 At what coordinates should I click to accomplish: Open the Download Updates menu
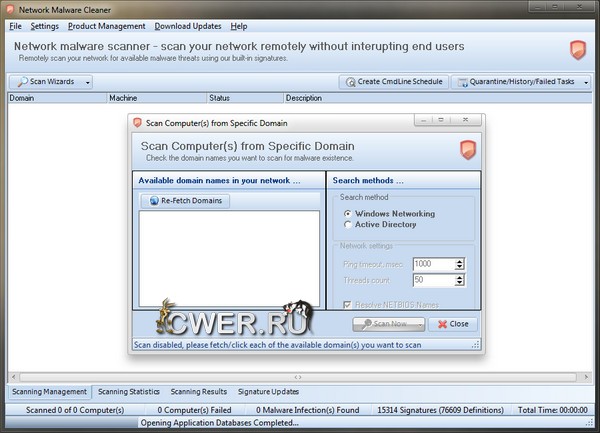(x=187, y=25)
